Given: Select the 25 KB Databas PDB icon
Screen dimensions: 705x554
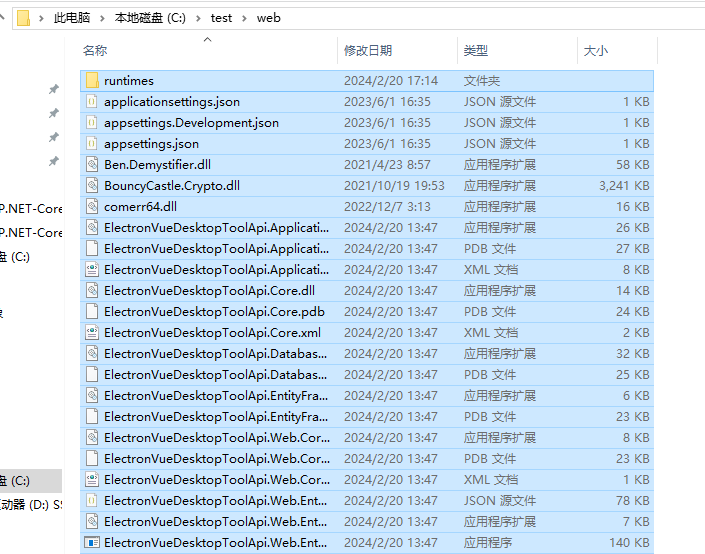Looking at the screenshot, I should [92, 375].
